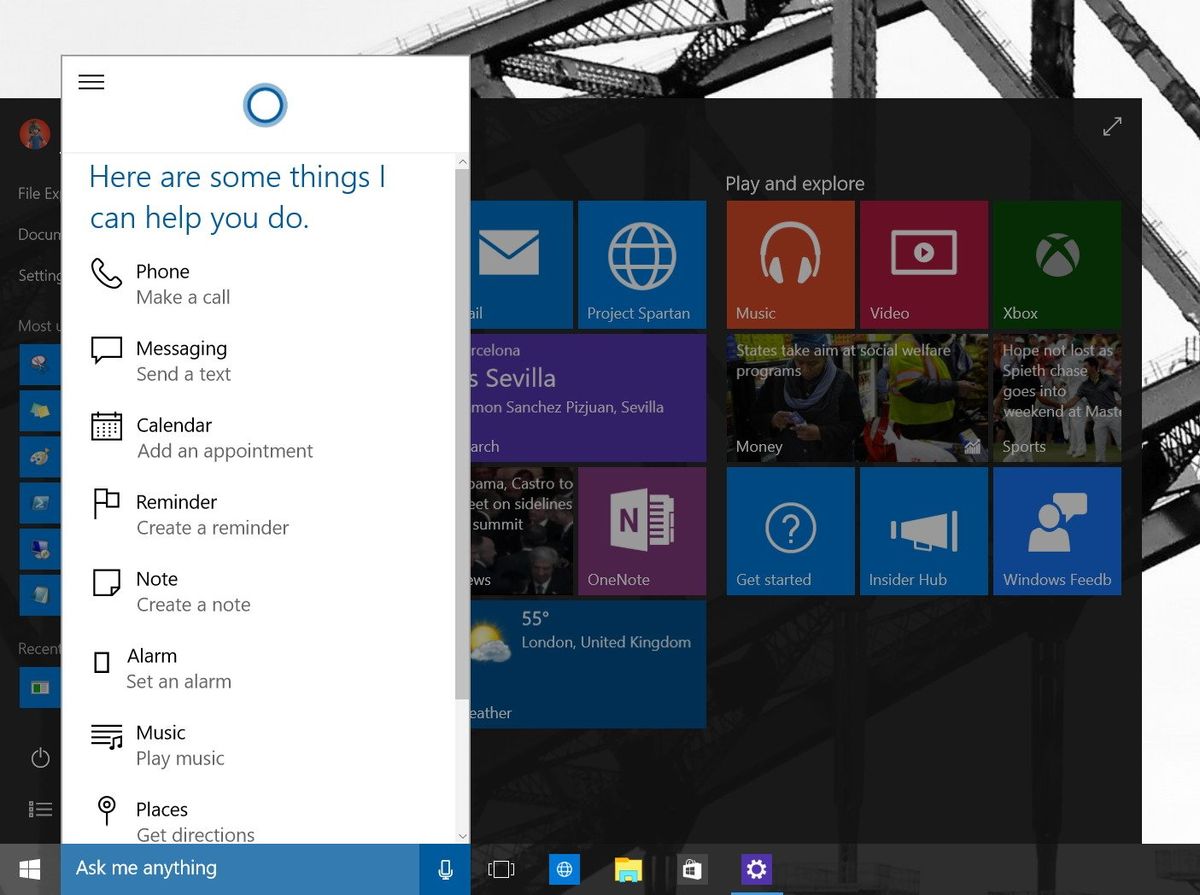Click the microphone icon for voice search
1200x895 pixels.
pos(445,869)
